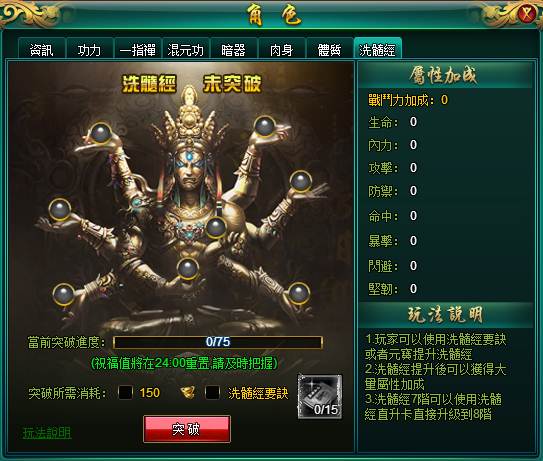Click the 洗髓經要訣 item icon showing 0/15

pyautogui.click(x=320, y=397)
